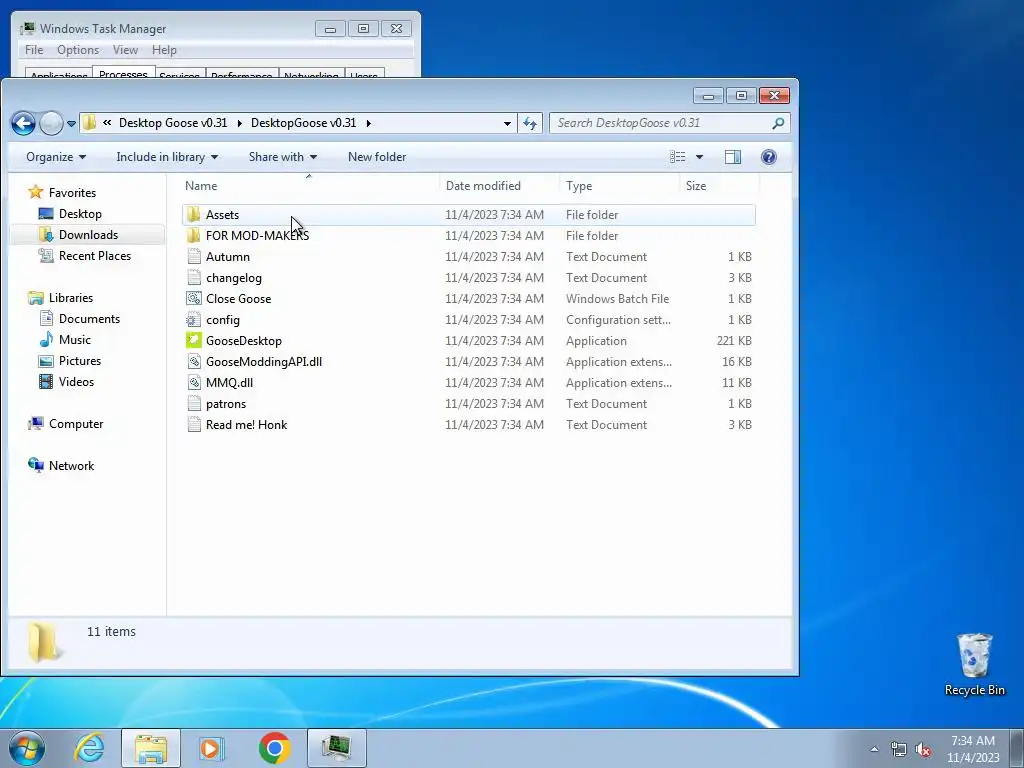Open Task Manager Help menu
The height and width of the screenshot is (768, 1024).
coord(164,50)
